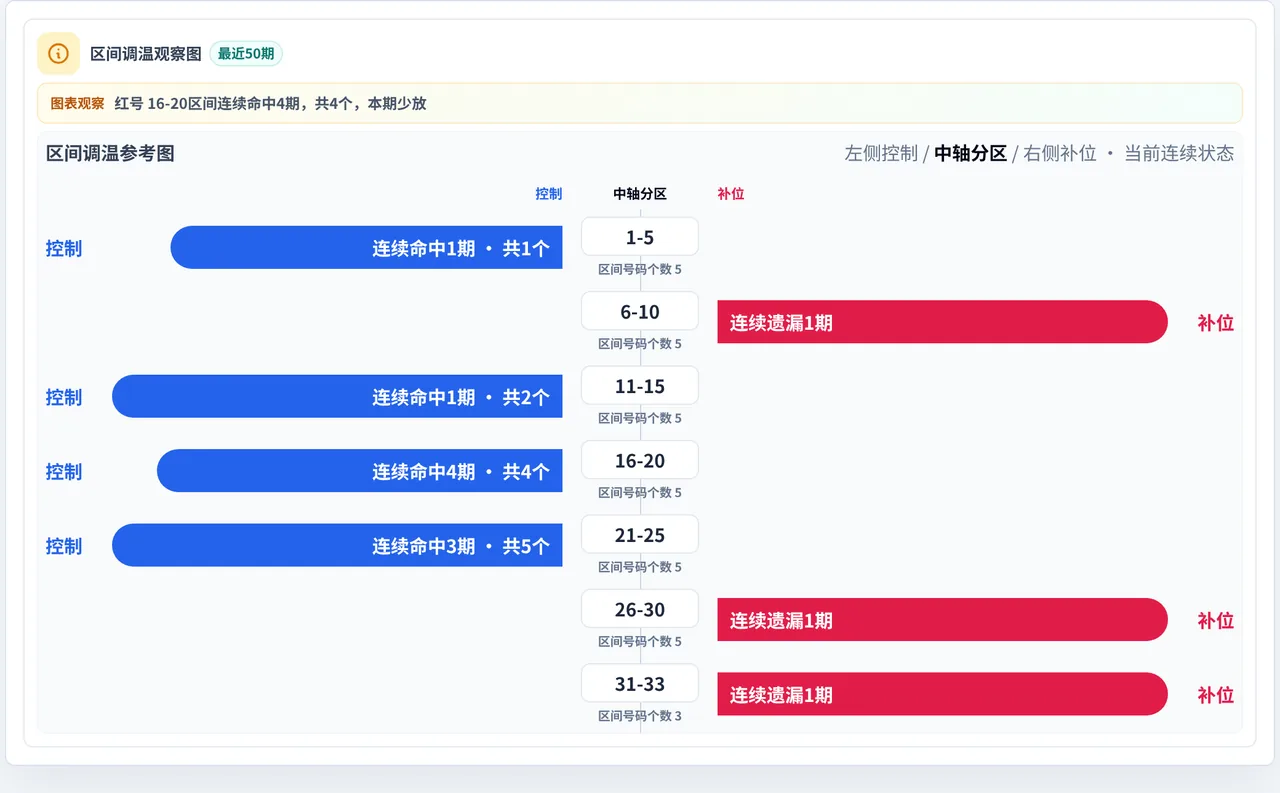Click 控制 label on the 11-15 row
Viewport: 1280px width, 793px height.
click(64, 397)
